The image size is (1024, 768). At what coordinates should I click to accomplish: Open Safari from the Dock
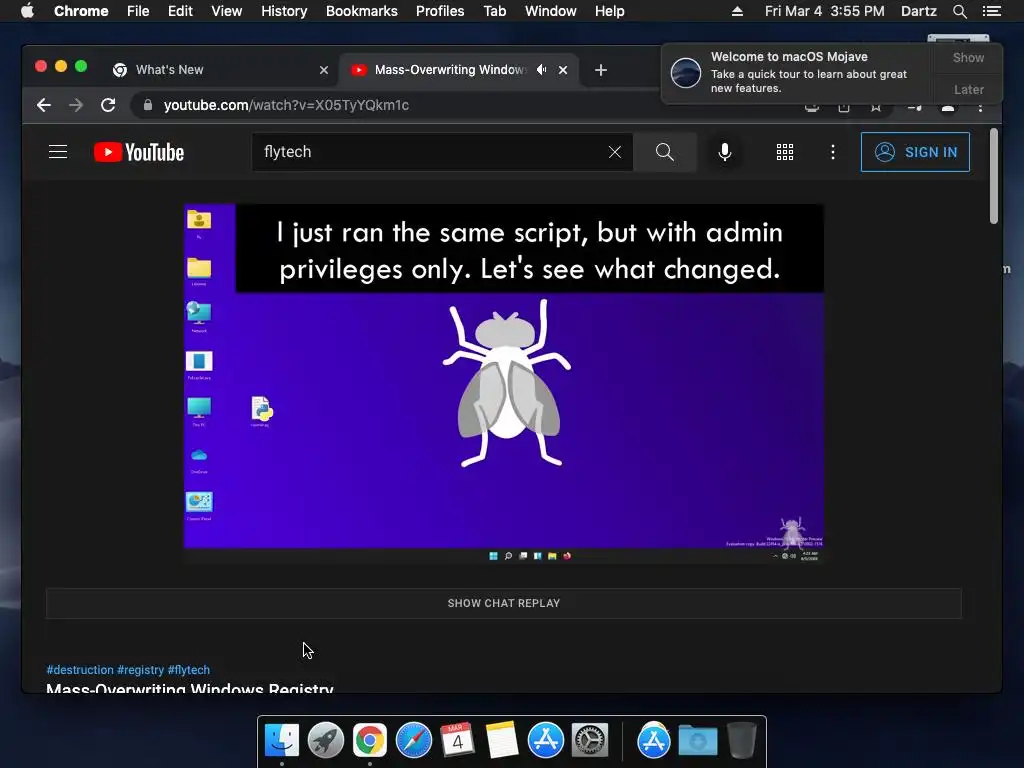[x=413, y=741]
